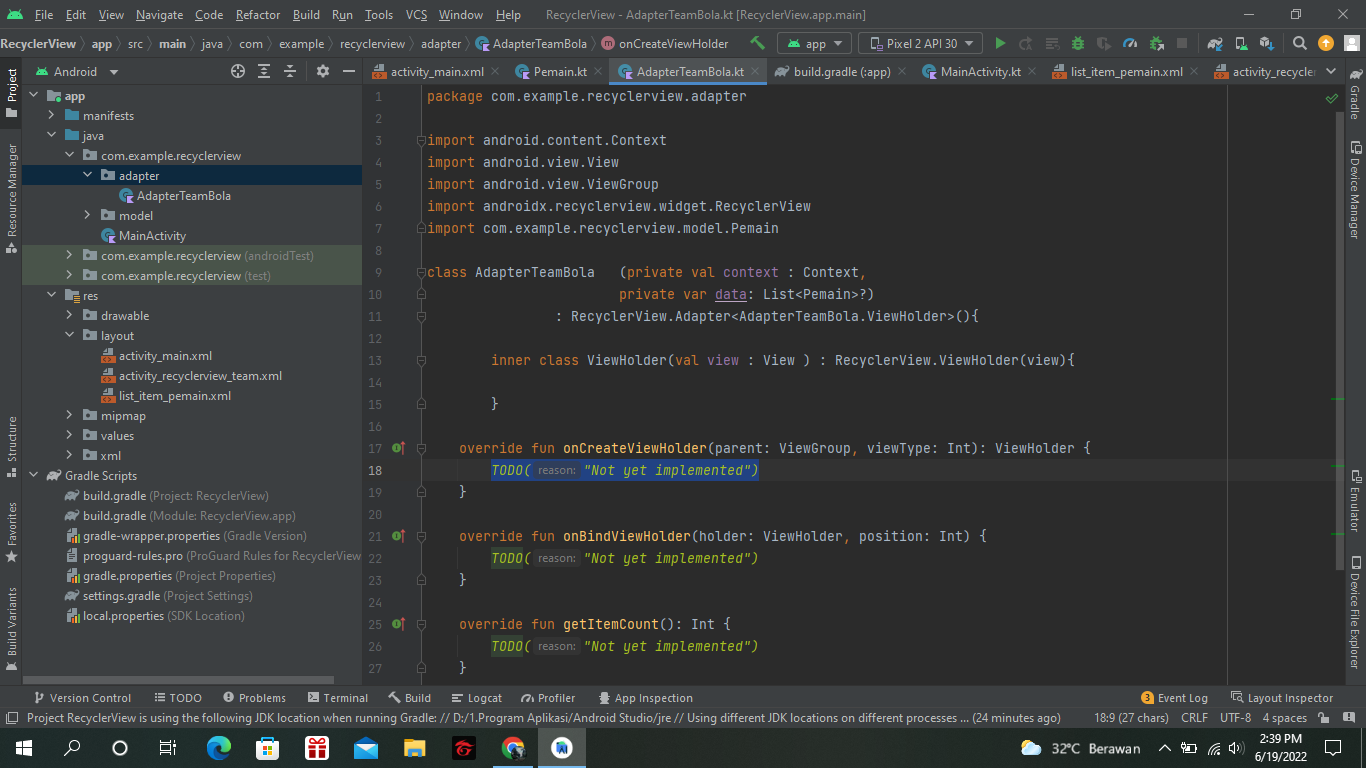Open the app run configuration dropdown
This screenshot has height=768, width=1366.
click(815, 44)
